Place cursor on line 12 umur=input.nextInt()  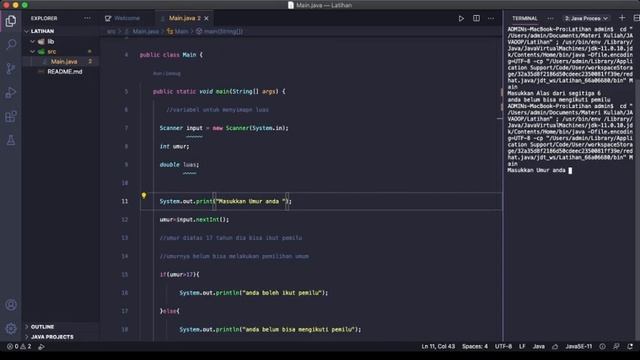click(x=194, y=220)
